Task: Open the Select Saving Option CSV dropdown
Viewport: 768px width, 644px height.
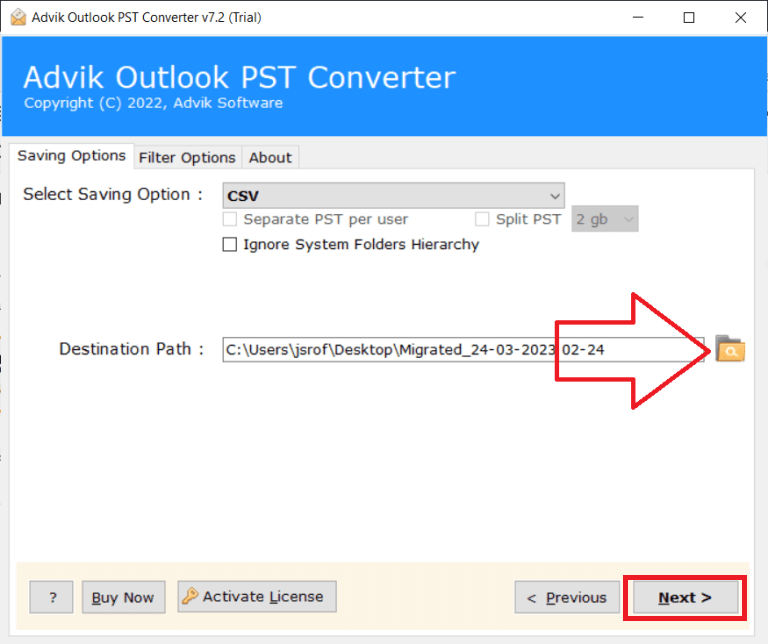Action: 393,195
